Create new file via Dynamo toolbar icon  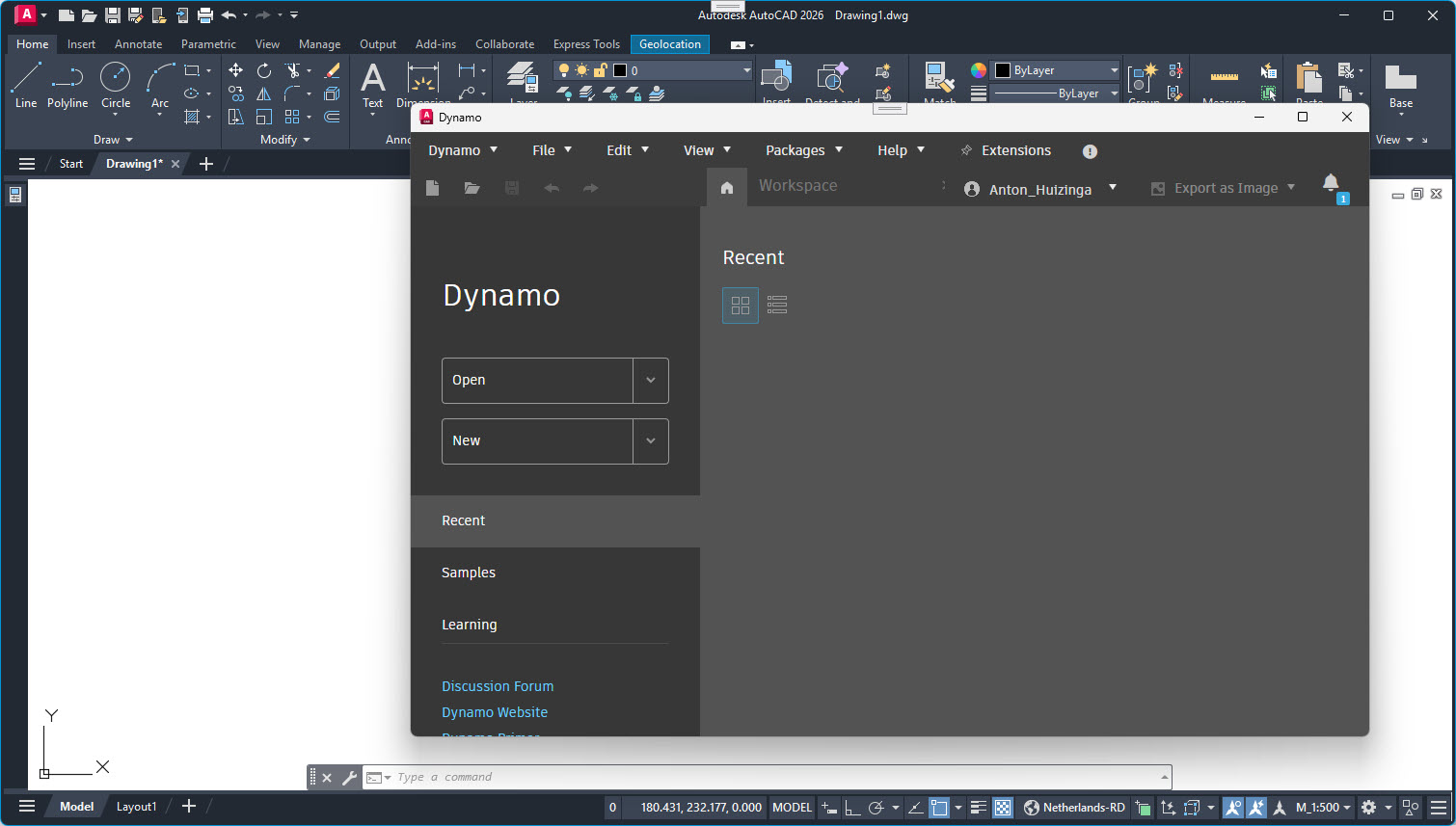(432, 188)
